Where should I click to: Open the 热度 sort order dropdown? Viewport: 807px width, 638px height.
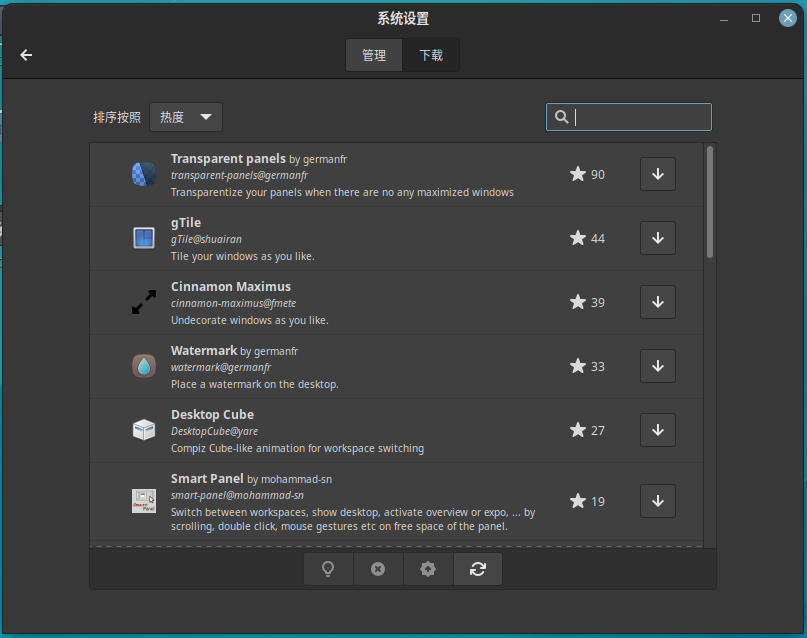click(x=186, y=117)
